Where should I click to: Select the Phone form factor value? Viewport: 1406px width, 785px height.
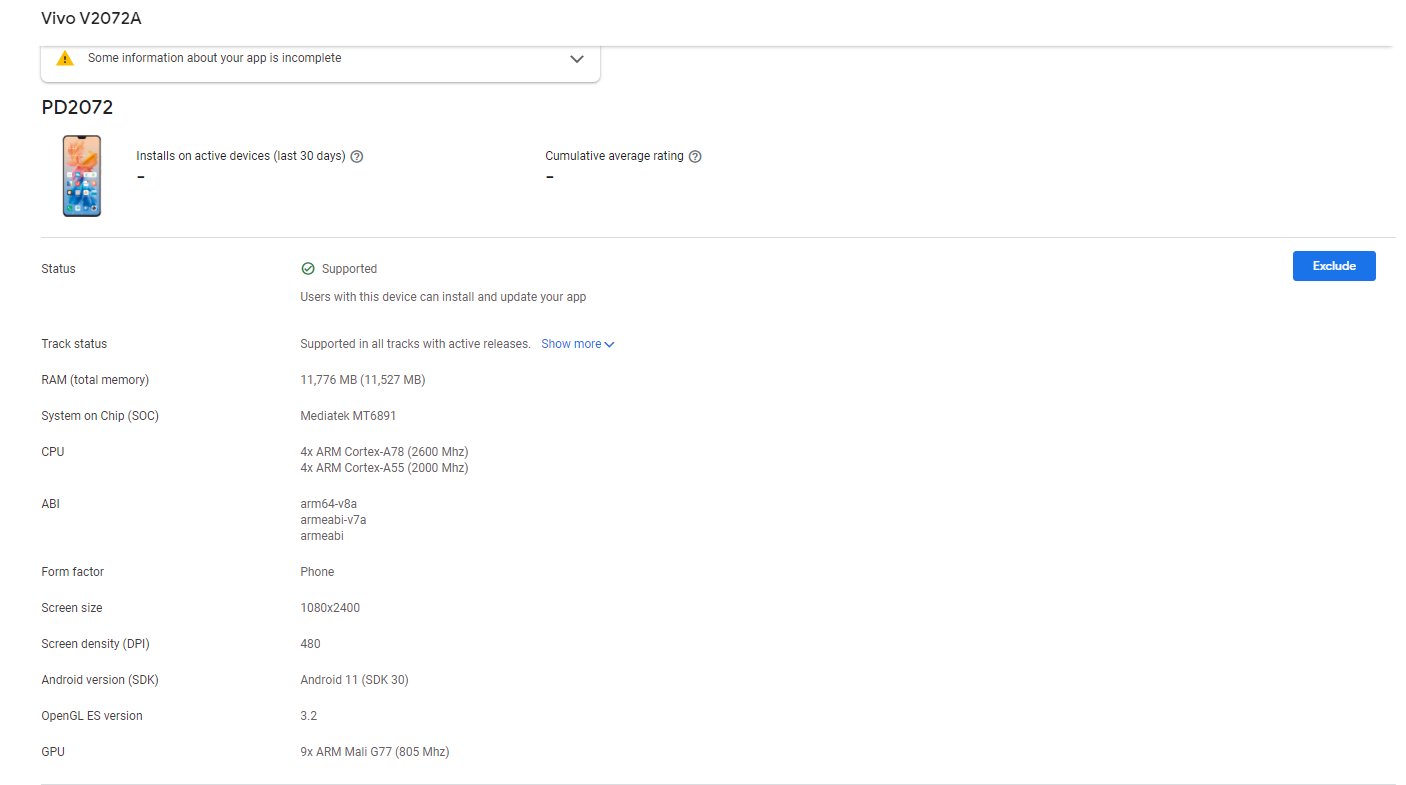tap(317, 572)
